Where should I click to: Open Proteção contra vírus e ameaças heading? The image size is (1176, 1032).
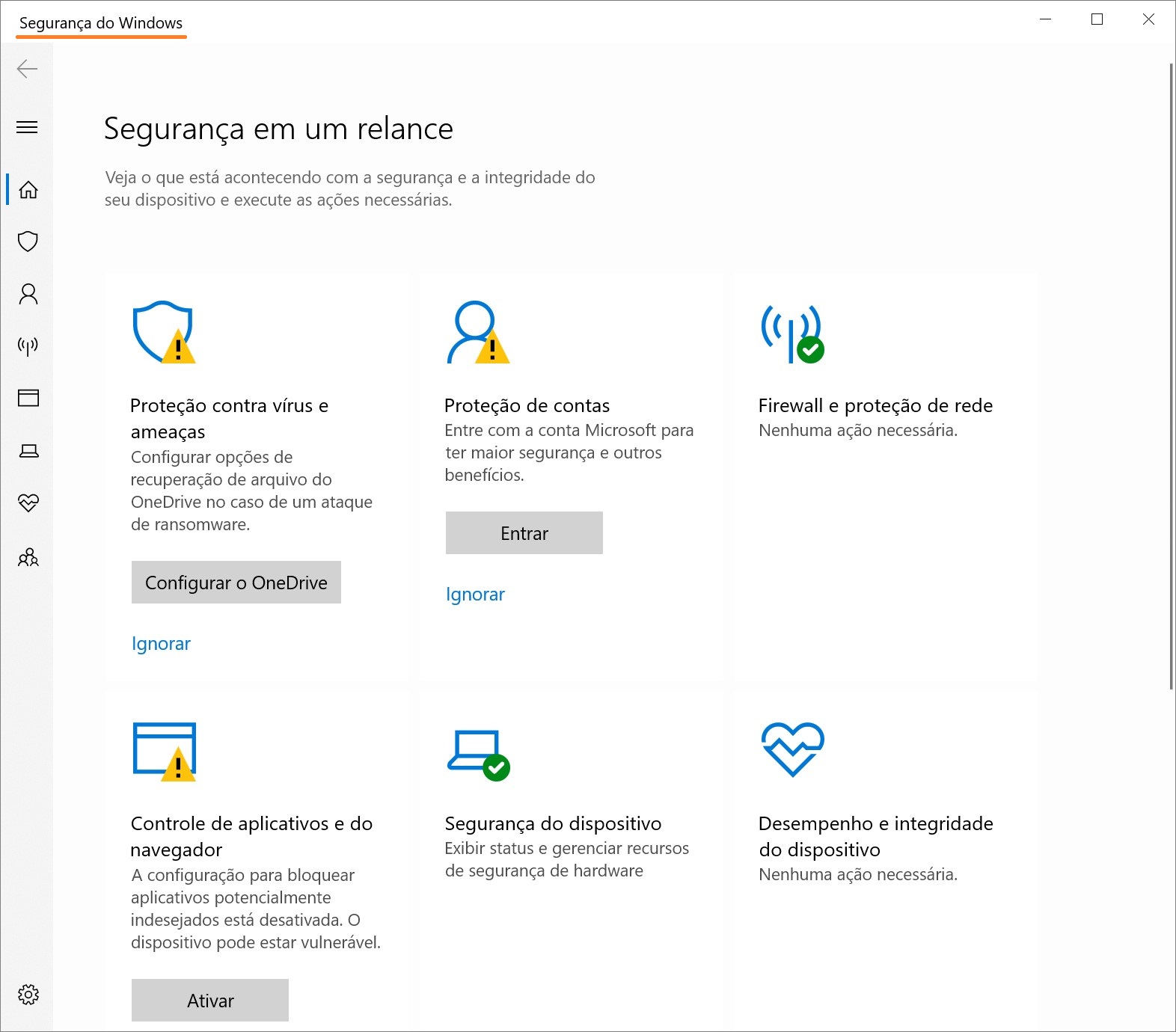(229, 419)
